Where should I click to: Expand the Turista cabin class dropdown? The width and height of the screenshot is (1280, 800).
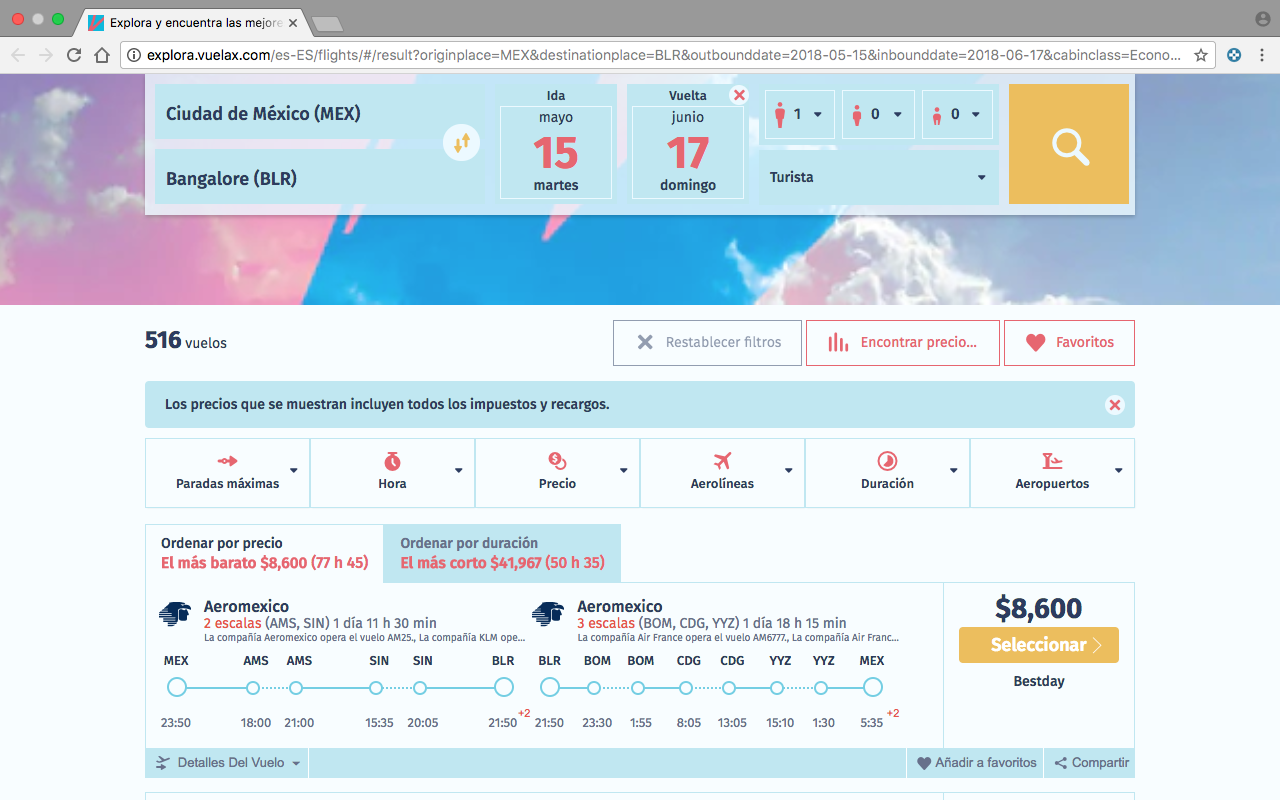[x=879, y=177]
